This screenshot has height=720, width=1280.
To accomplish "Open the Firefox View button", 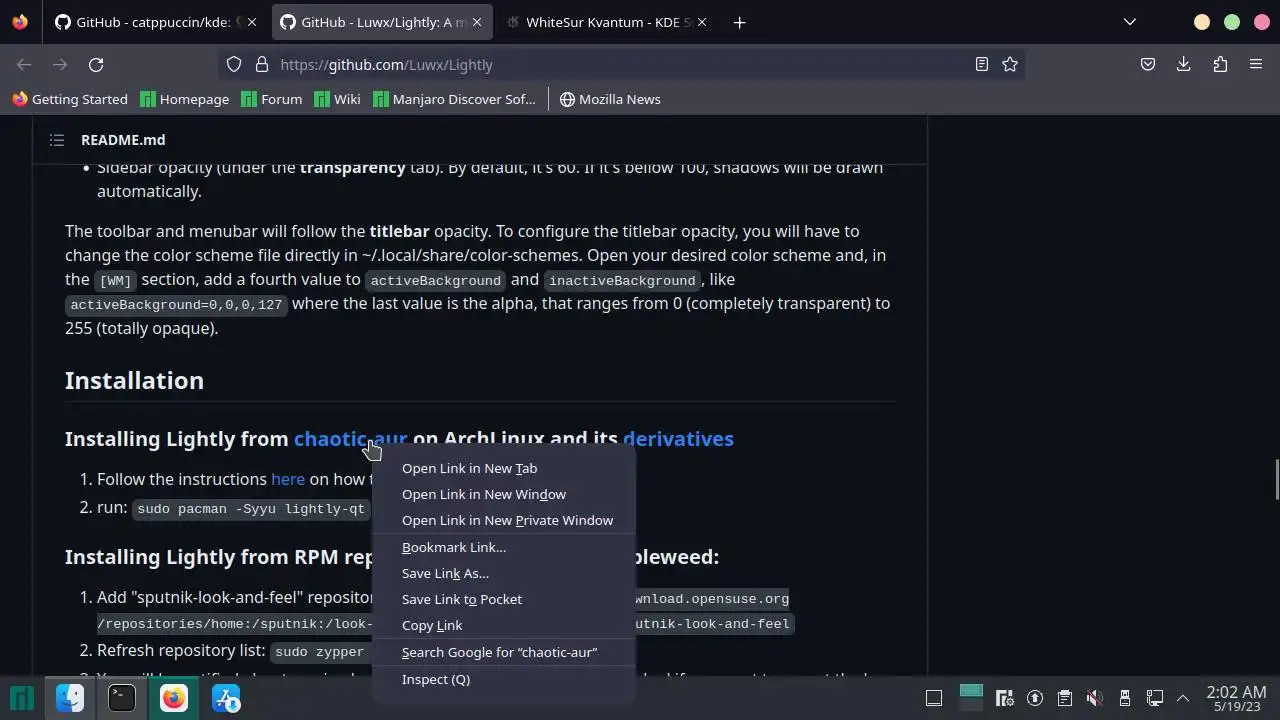I will [20, 22].
